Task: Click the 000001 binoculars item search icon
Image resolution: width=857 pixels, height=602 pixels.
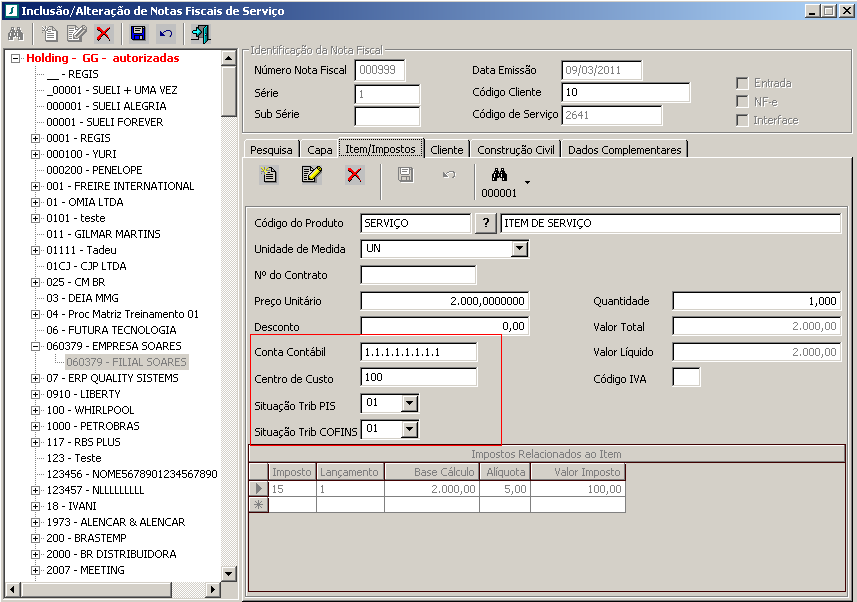Action: 499,175
